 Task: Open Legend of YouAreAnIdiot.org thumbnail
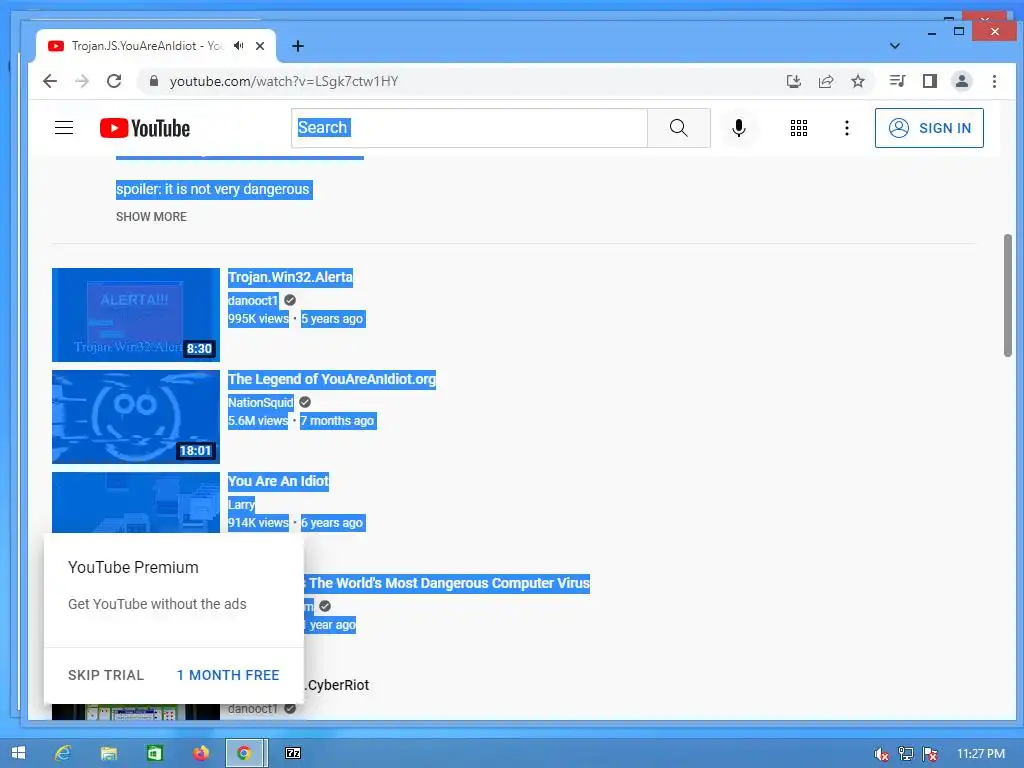136,417
